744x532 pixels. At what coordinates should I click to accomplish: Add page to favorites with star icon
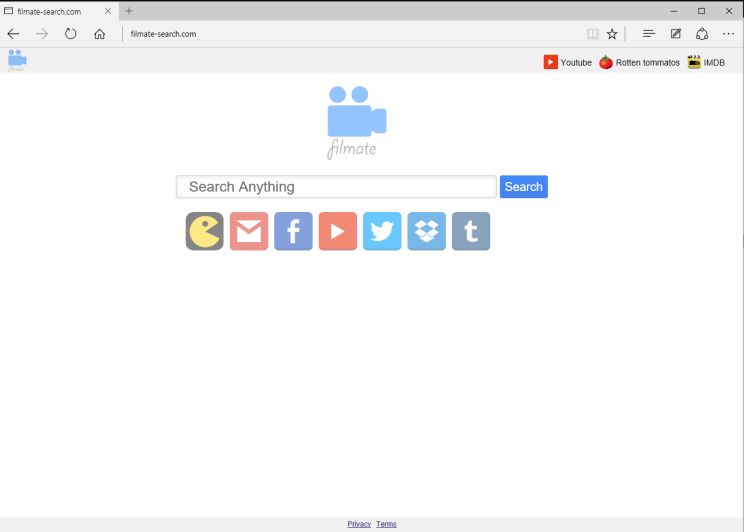pyautogui.click(x=612, y=34)
